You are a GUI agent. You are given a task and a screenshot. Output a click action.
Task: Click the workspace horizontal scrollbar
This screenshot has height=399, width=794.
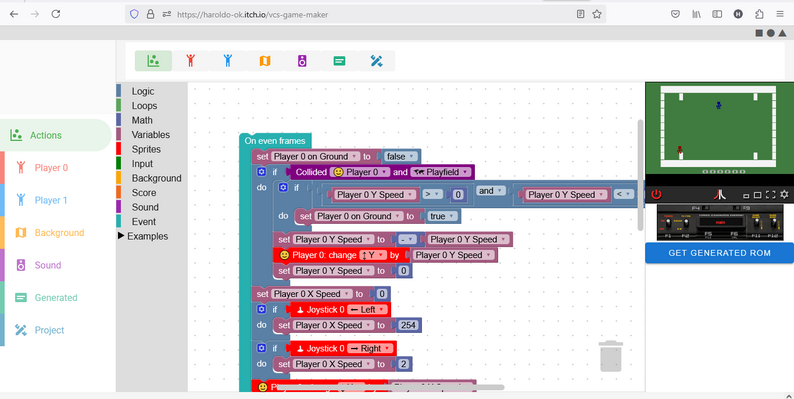(x=389, y=387)
